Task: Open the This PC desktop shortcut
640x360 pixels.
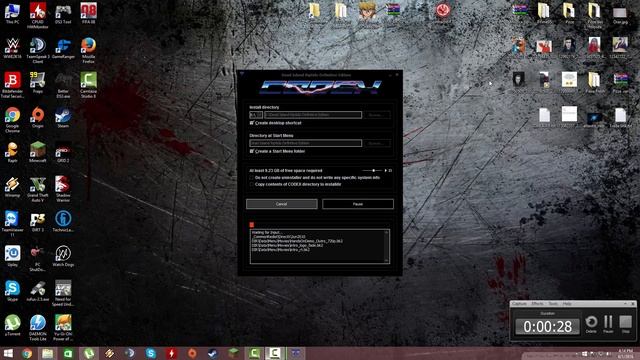Action: (x=12, y=13)
